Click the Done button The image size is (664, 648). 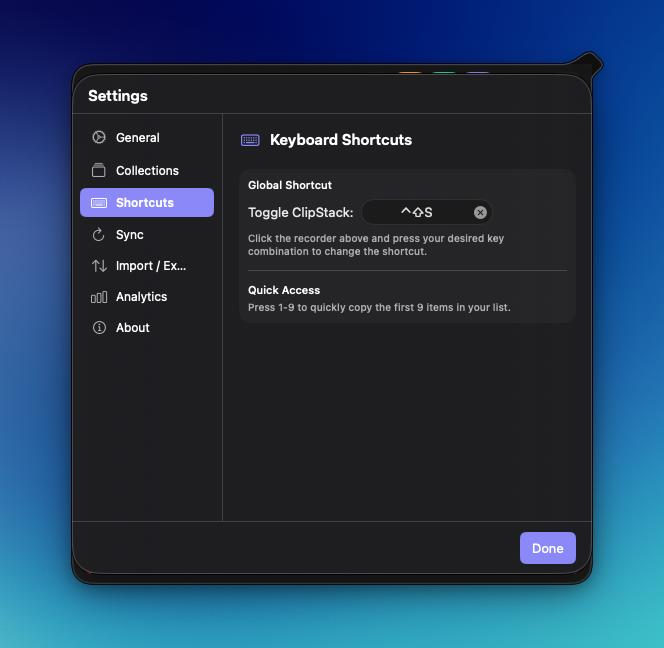548,548
